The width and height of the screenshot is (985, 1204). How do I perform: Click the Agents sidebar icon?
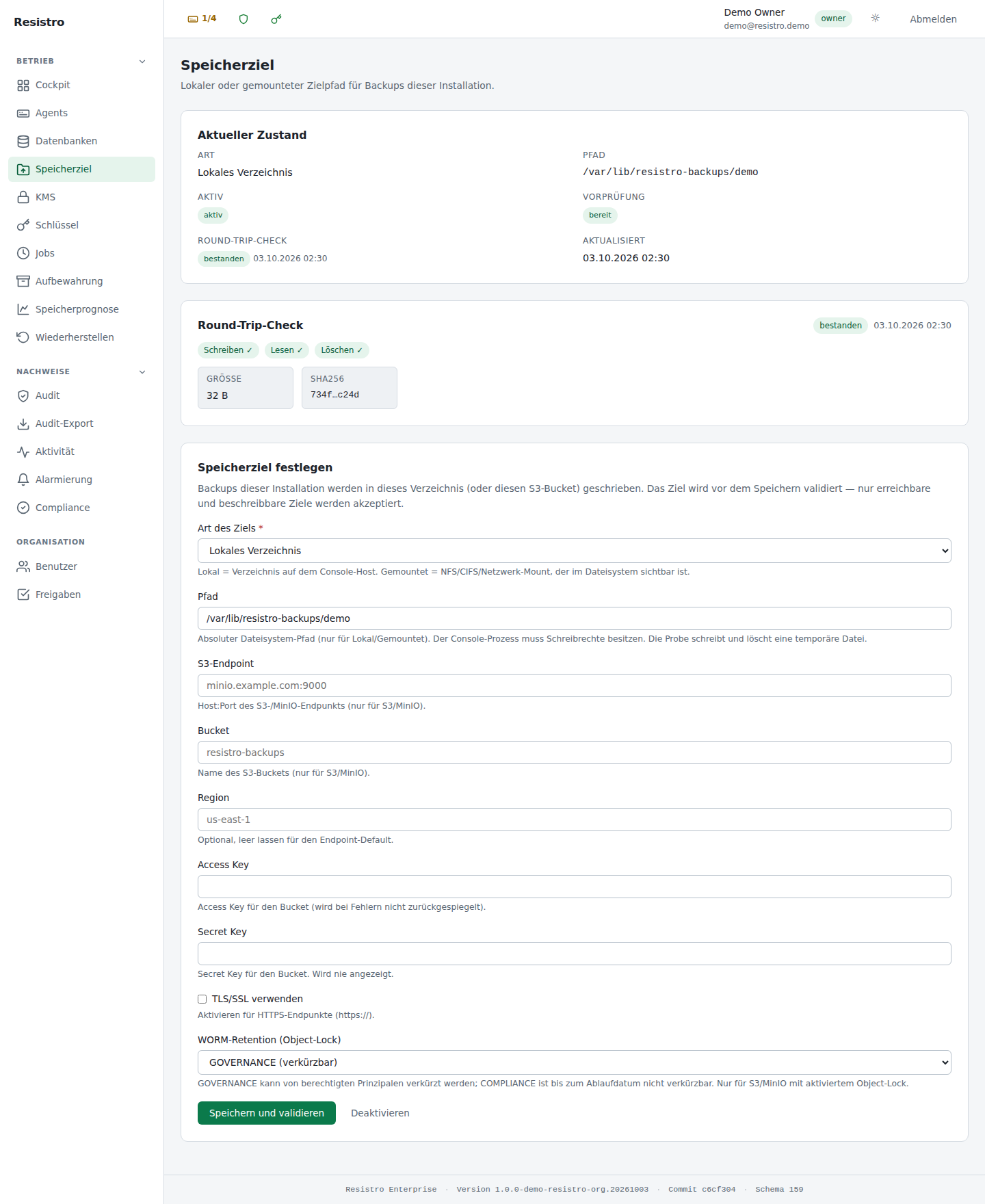pyautogui.click(x=23, y=114)
